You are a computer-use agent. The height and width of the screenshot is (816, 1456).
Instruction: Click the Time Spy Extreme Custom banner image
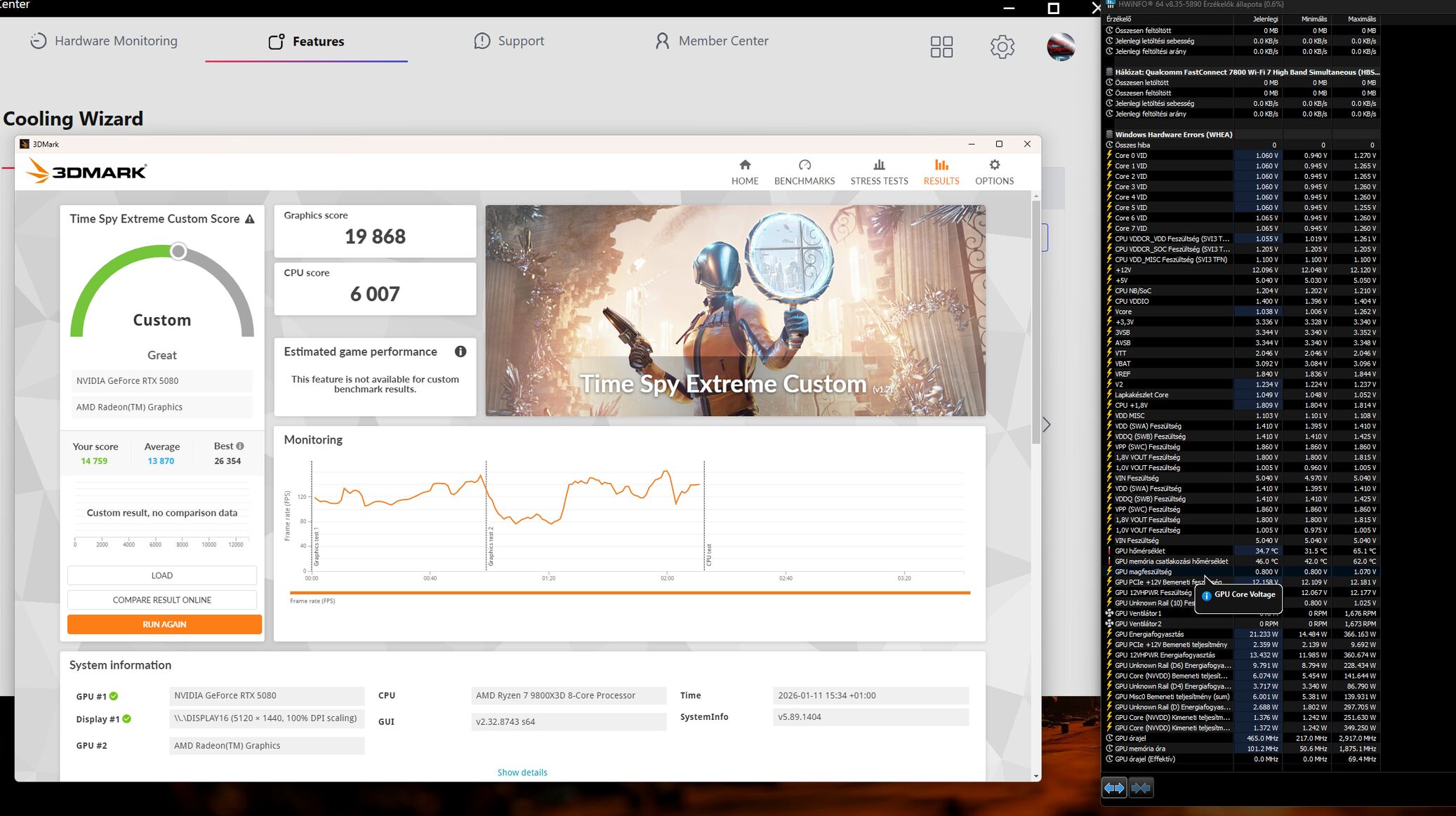click(x=735, y=310)
